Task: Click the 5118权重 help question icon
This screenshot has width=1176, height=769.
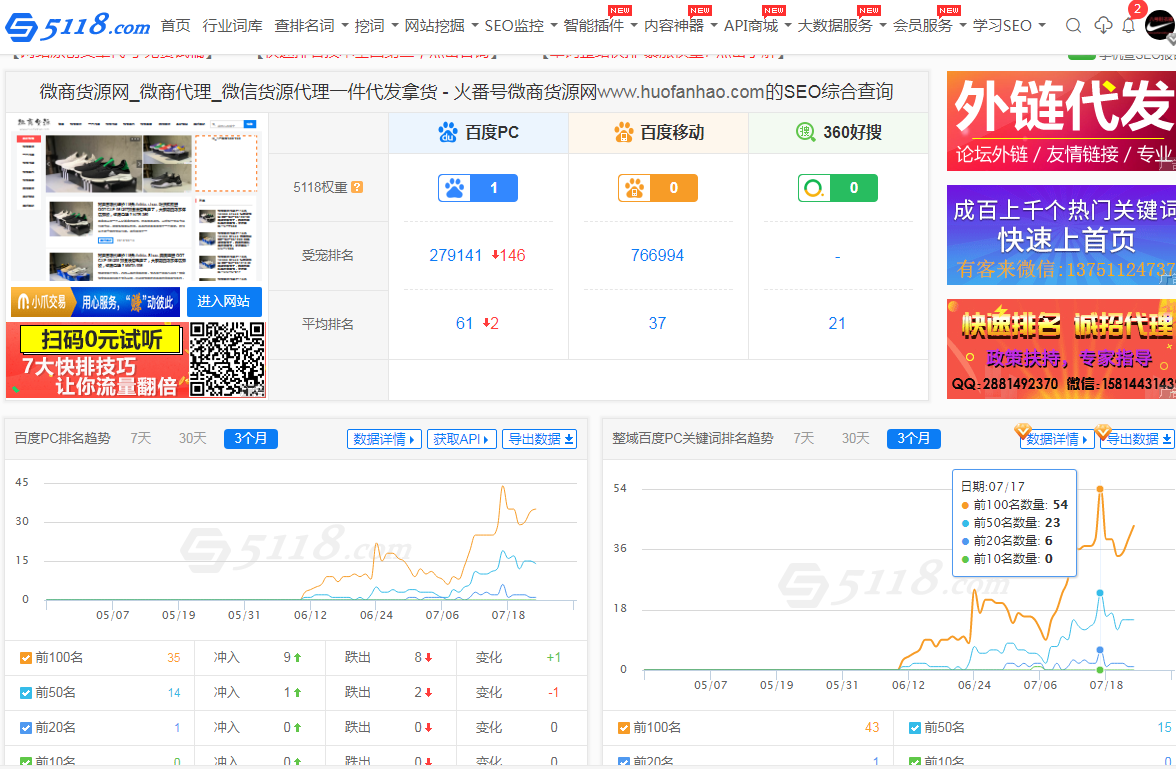Action: pyautogui.click(x=357, y=187)
